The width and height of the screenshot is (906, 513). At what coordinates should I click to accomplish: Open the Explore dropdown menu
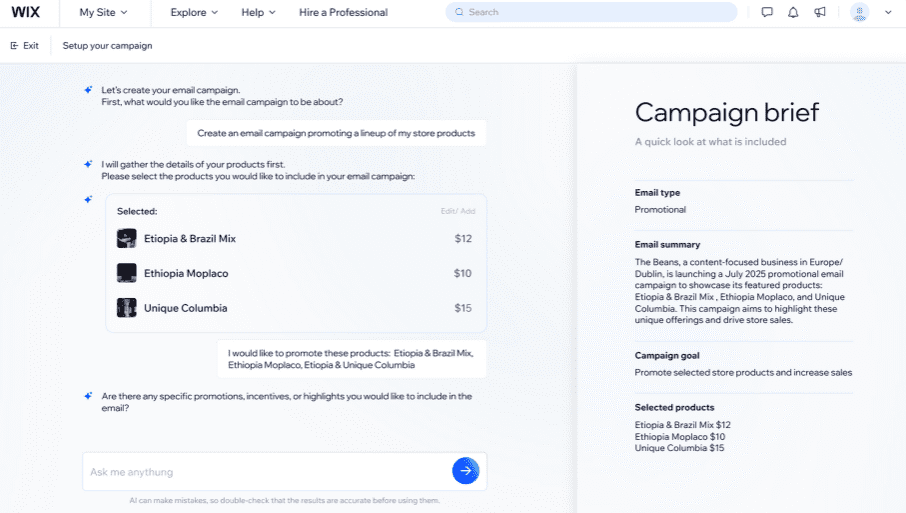194,13
